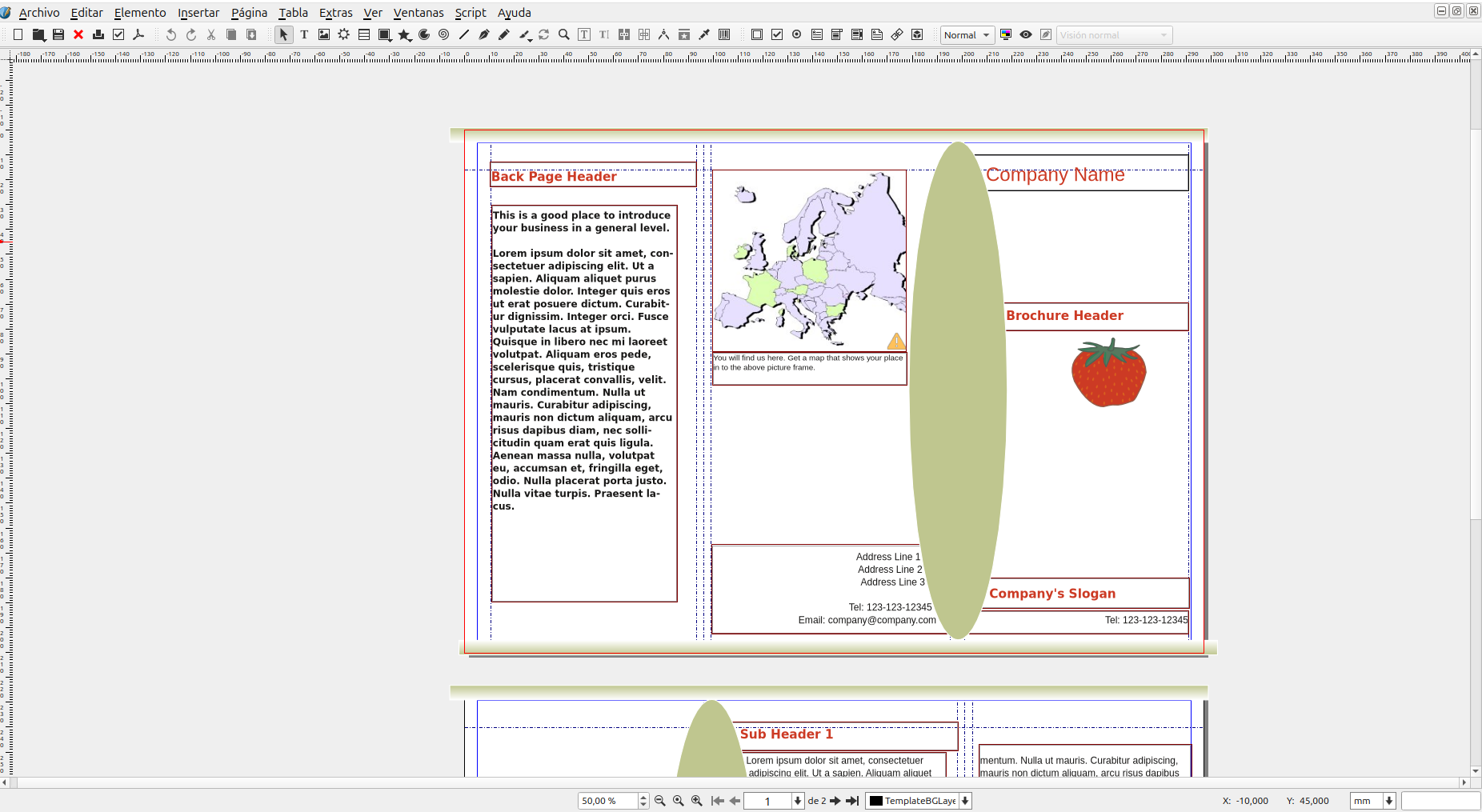Screen dimensions: 1482x812
Task: Select the Polygon star tool
Action: [x=404, y=34]
